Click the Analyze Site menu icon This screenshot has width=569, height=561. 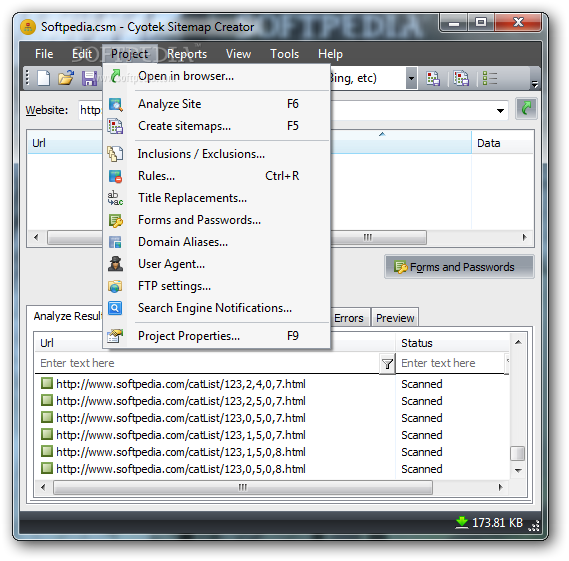click(x=116, y=104)
